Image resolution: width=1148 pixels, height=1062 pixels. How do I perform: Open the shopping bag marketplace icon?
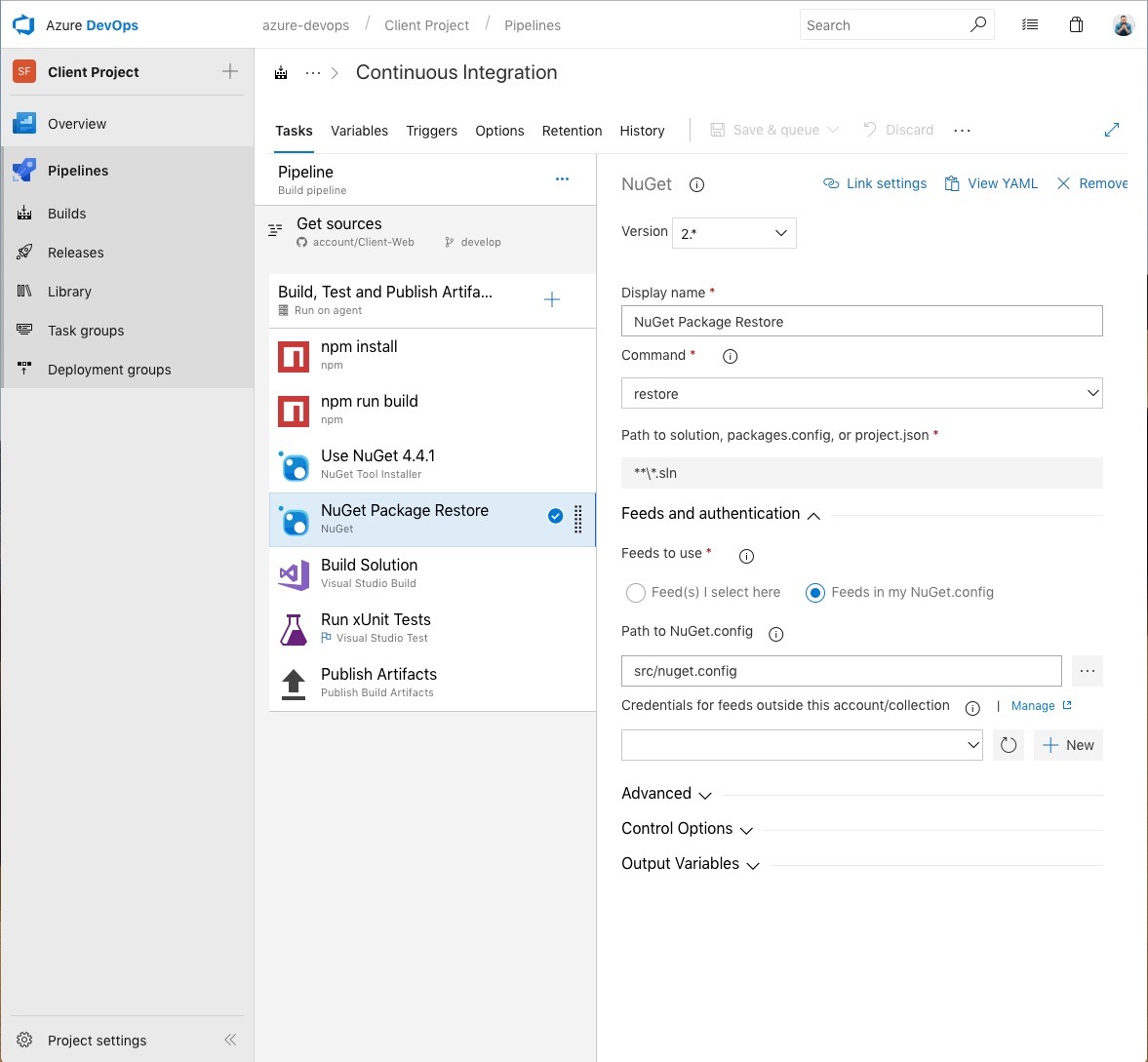(1076, 25)
